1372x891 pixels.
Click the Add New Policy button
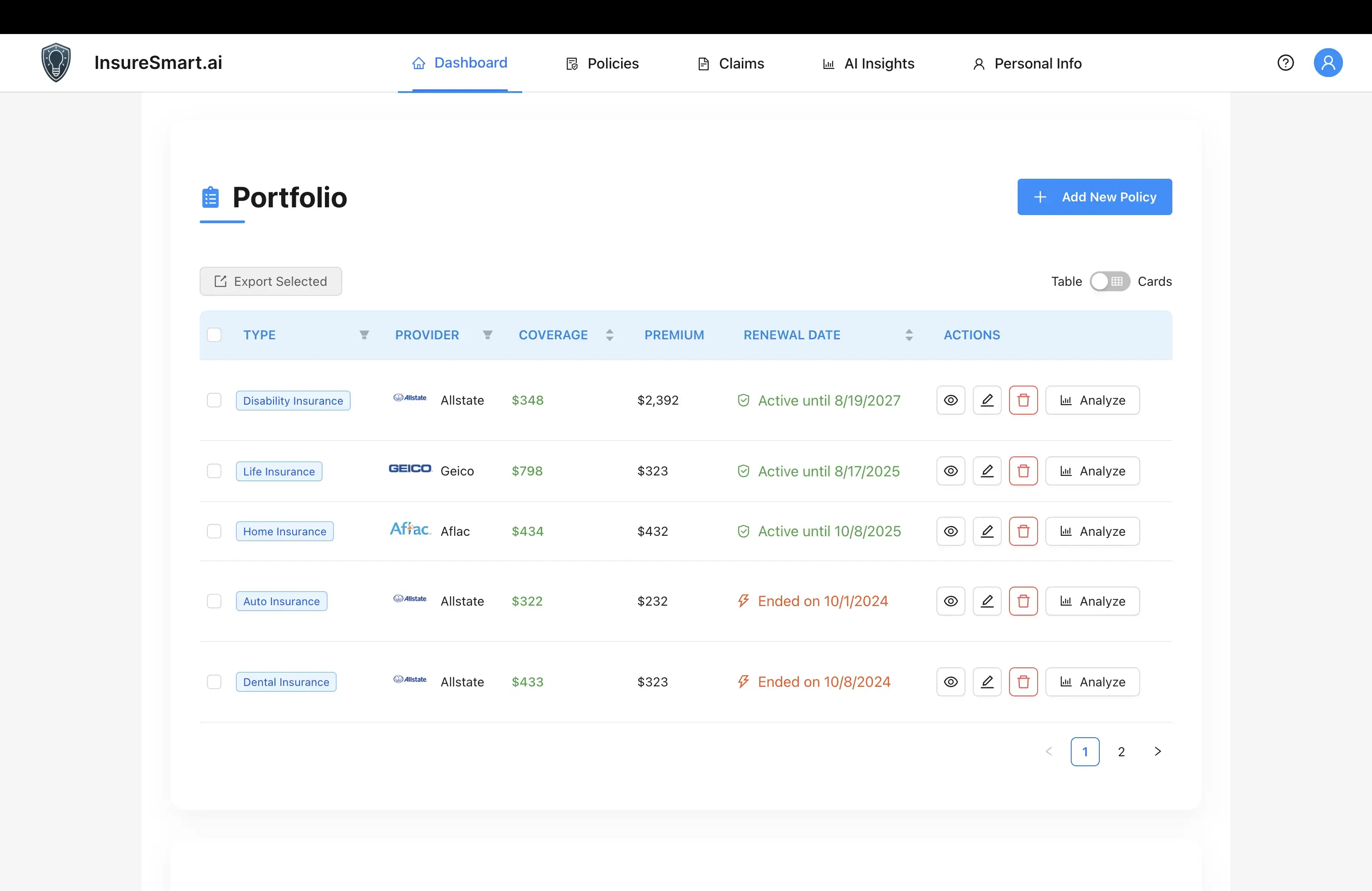[1094, 197]
